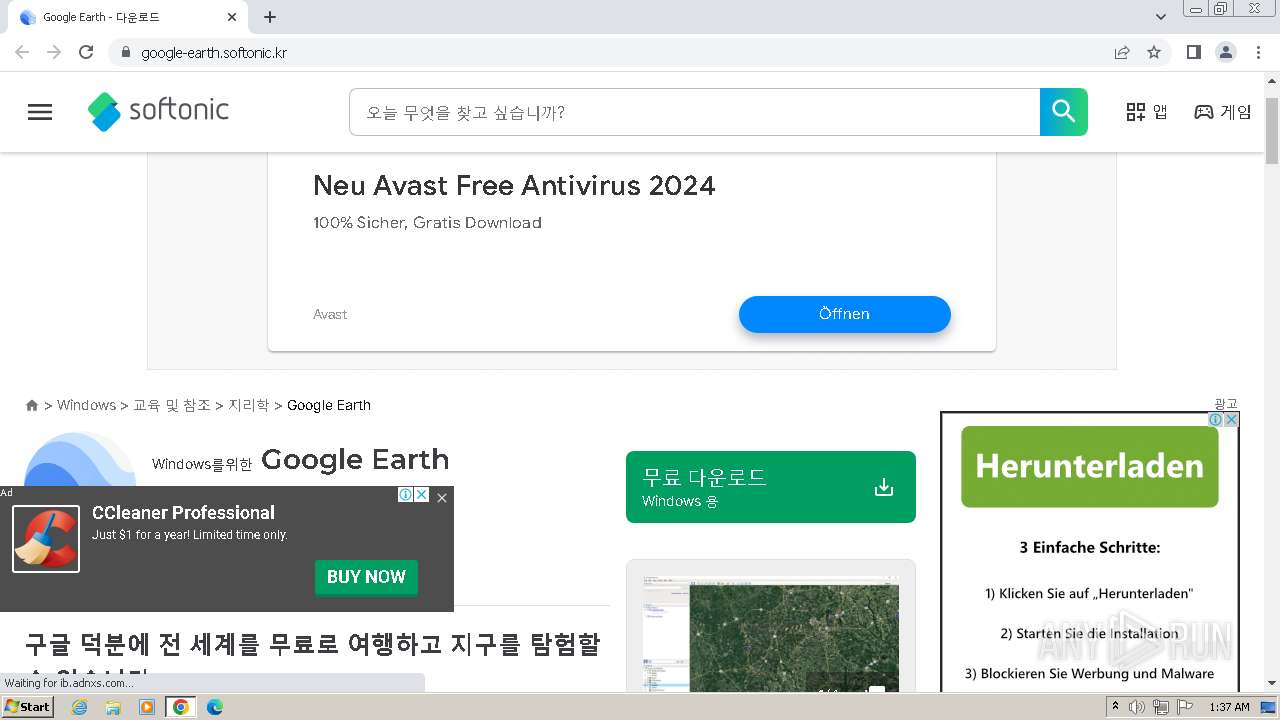Show hidden system tray icons

[1115, 707]
